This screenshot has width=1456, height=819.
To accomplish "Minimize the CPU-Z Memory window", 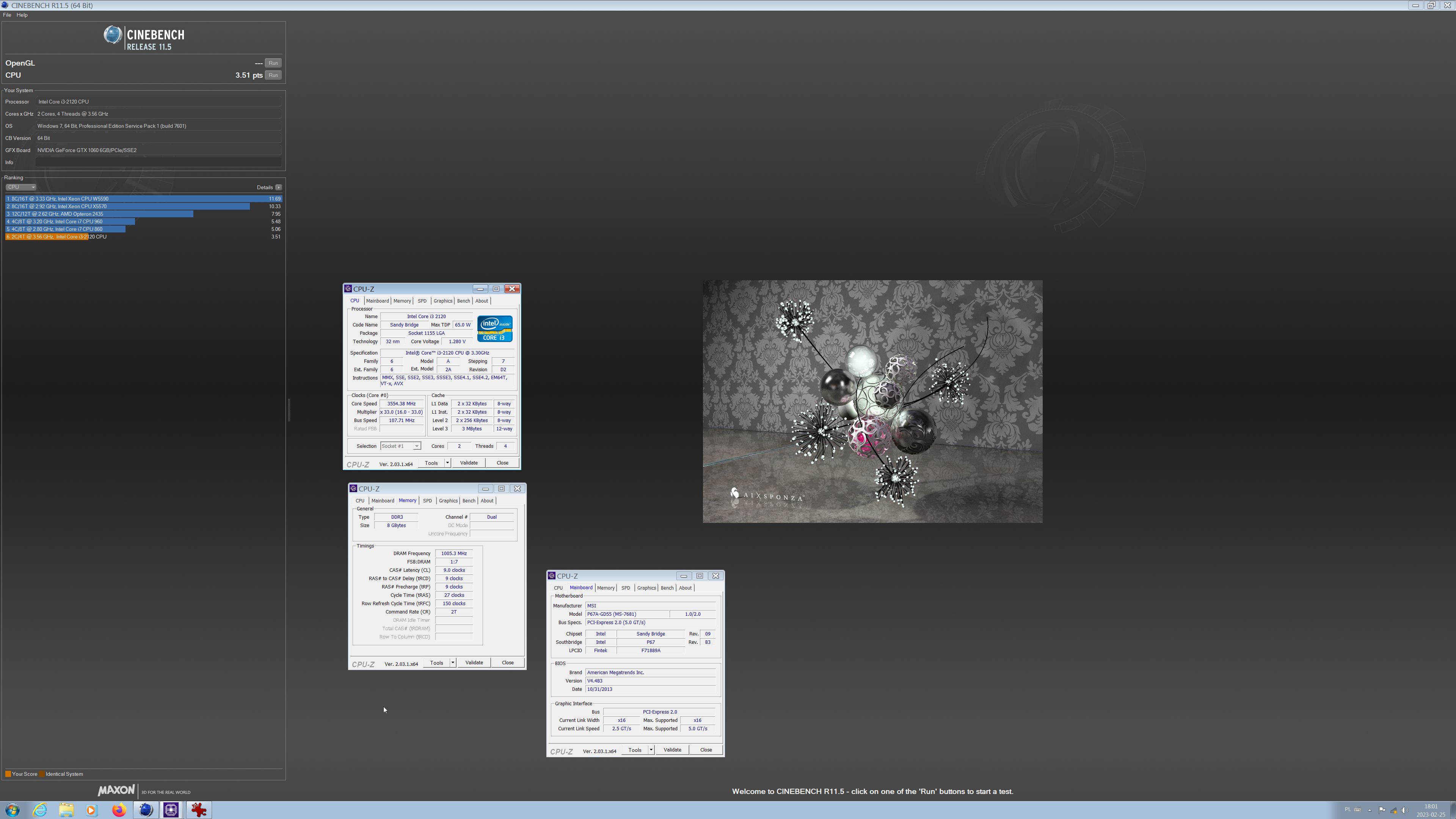I will coord(485,488).
